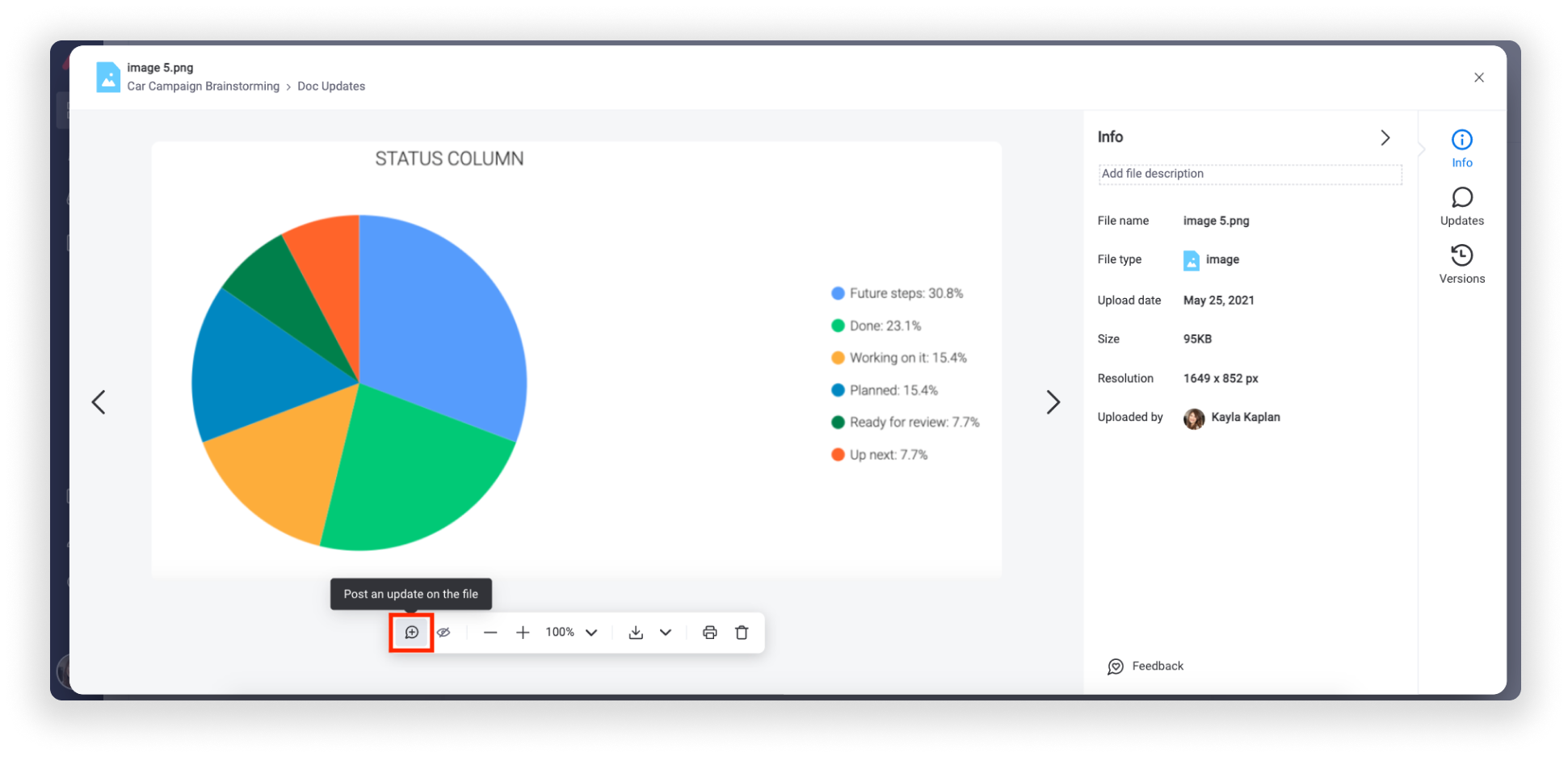Toggle the hide-annotations eye icon
1568x757 pixels.
tap(443, 633)
